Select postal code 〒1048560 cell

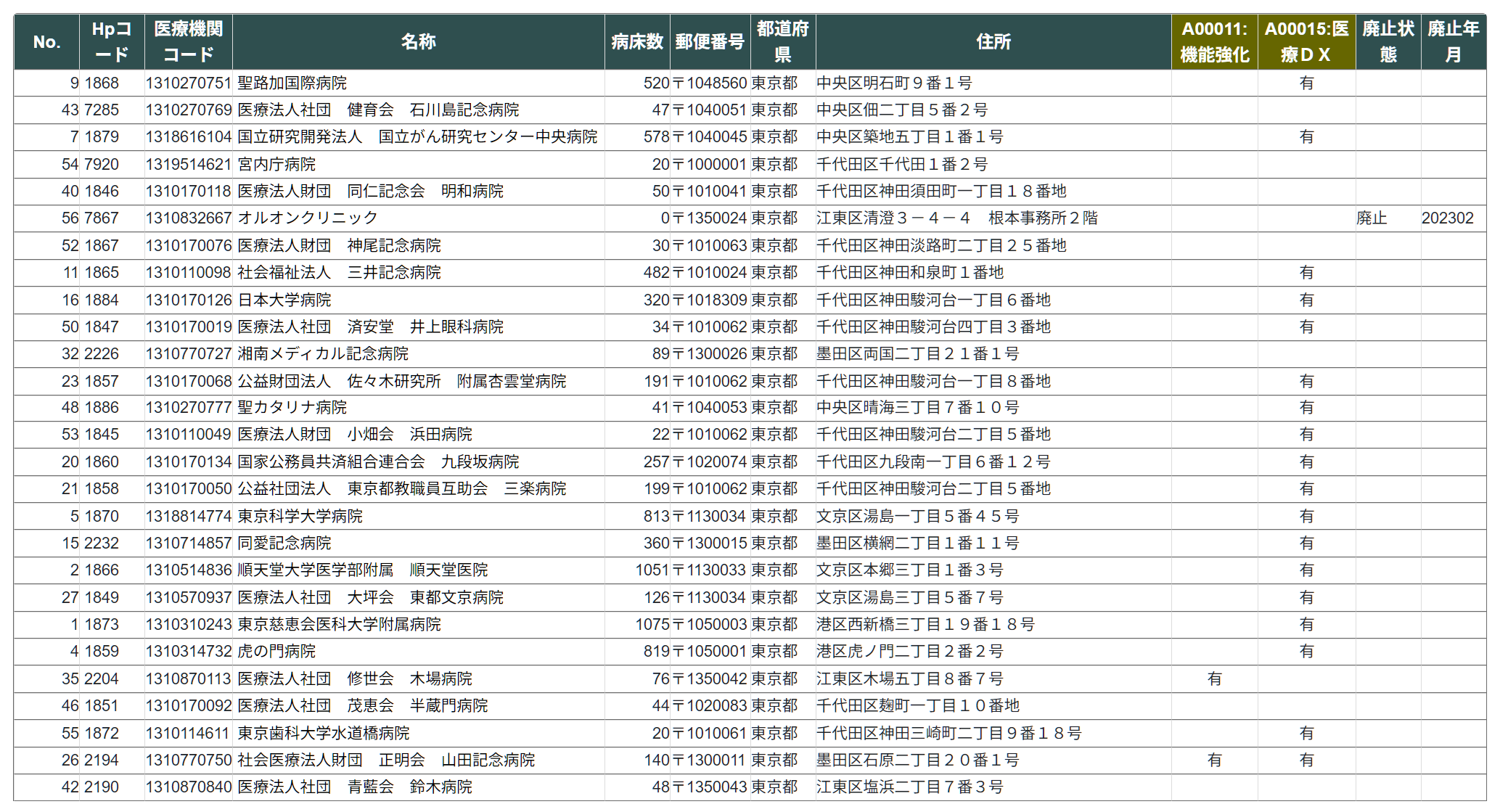pyautogui.click(x=710, y=83)
